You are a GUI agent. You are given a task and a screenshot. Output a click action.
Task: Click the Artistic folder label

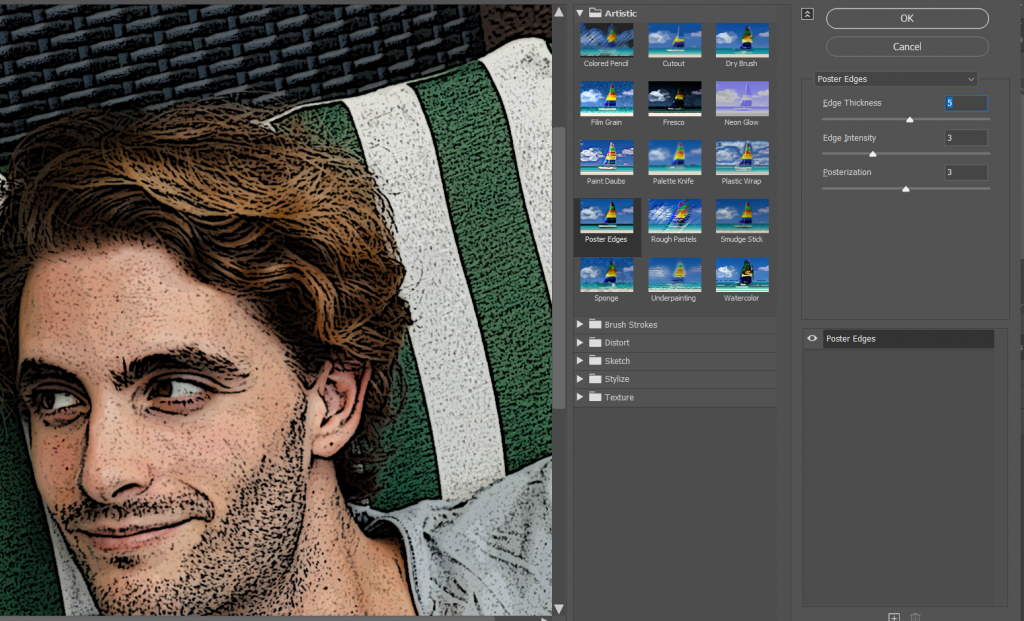coord(620,13)
